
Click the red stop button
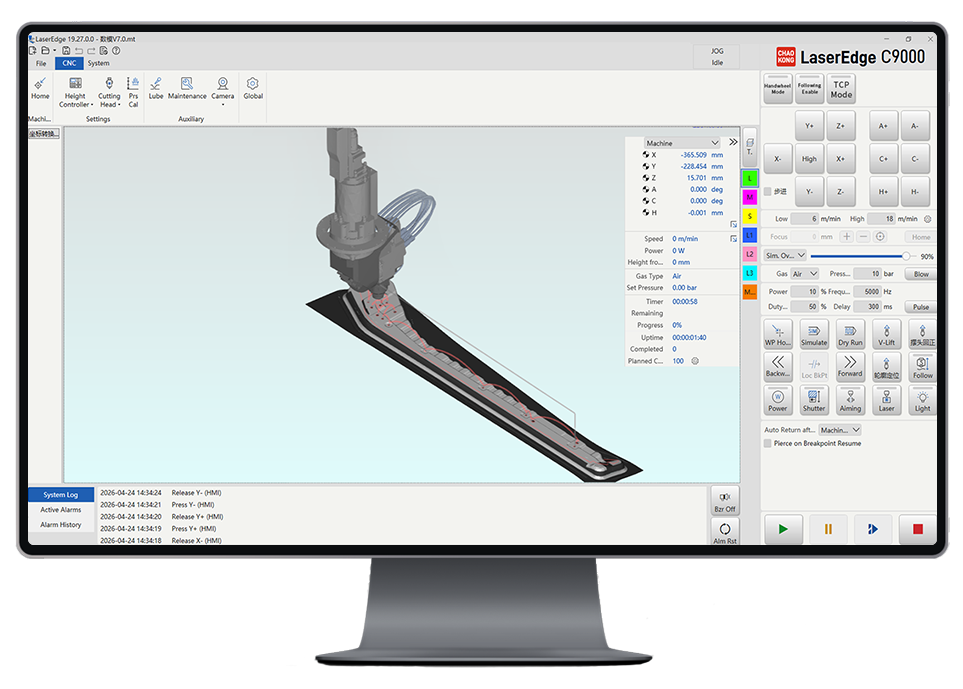918,529
